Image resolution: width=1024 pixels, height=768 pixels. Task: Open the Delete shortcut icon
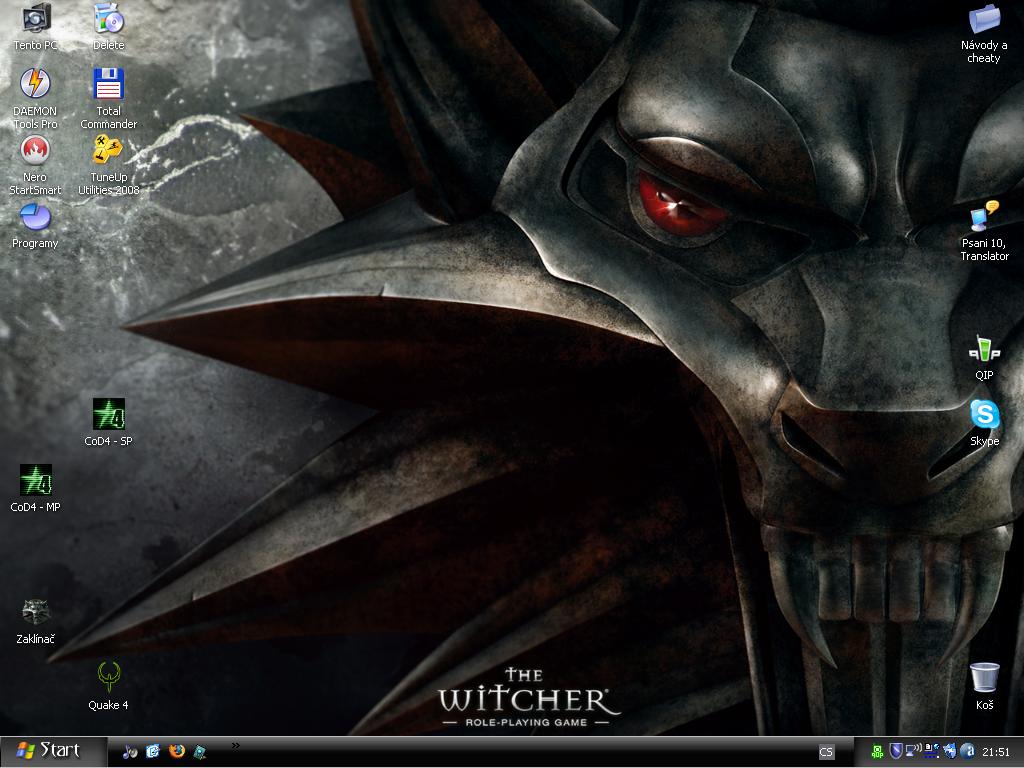[x=108, y=26]
